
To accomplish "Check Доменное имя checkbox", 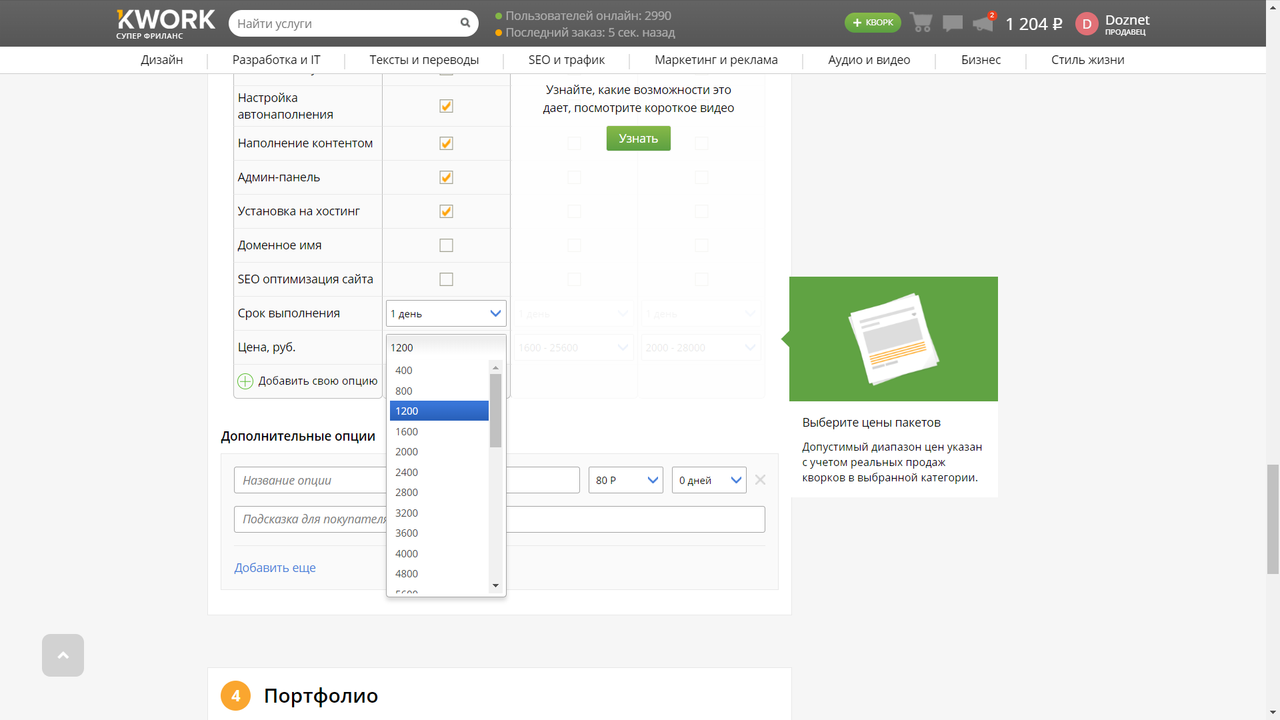I will pos(446,245).
